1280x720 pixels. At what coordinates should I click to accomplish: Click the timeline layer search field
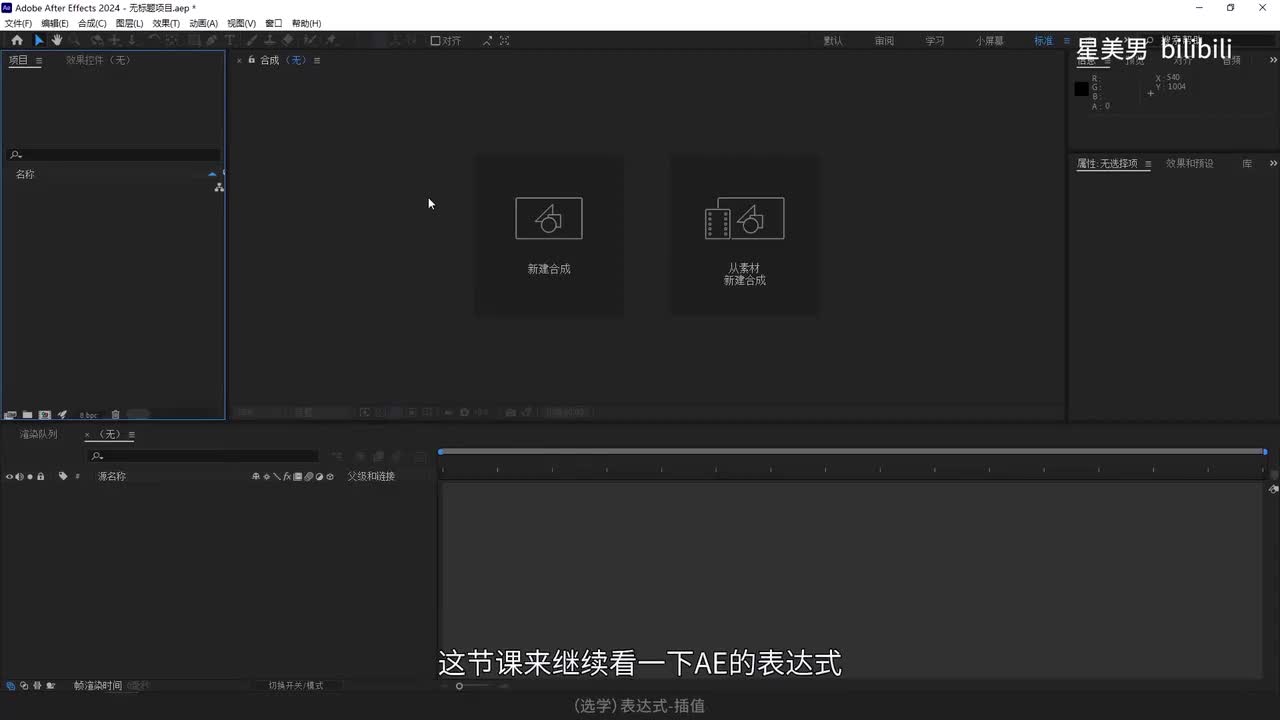[x=203, y=456]
